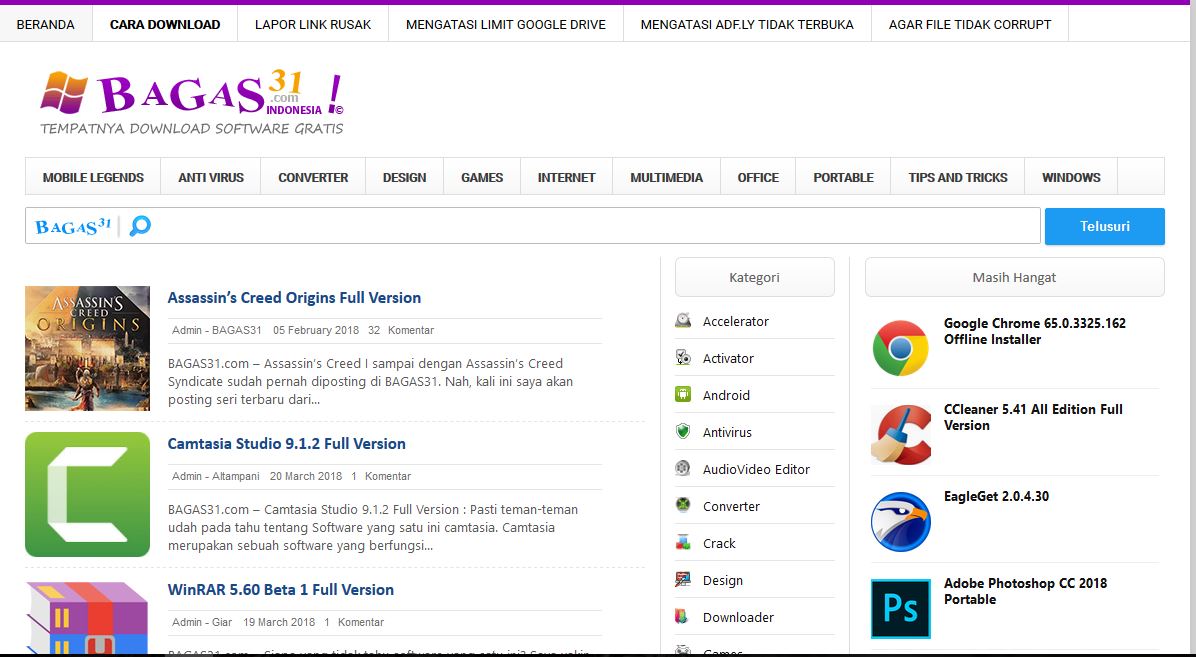Open AGAR FILE TIDAK CORRUPT page

pos(969,24)
